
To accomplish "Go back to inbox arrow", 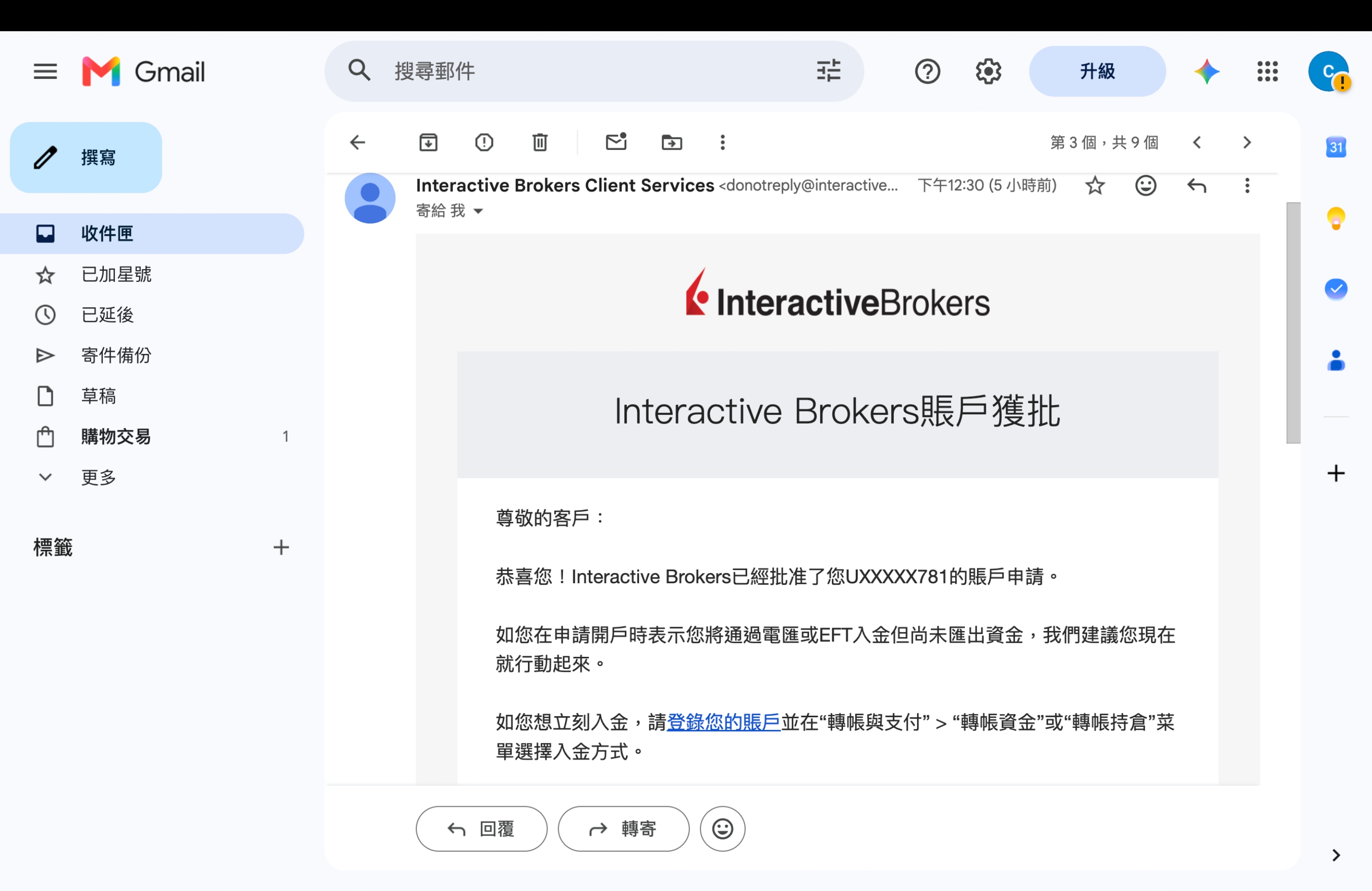I will tap(358, 142).
